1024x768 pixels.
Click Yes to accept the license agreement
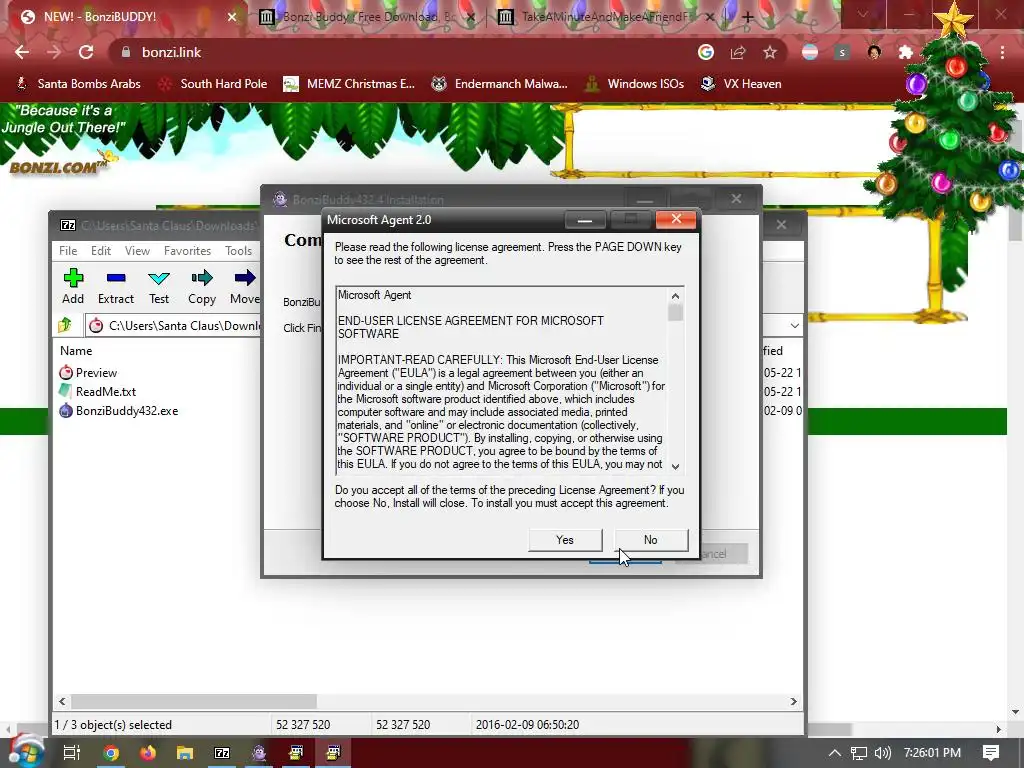click(565, 540)
